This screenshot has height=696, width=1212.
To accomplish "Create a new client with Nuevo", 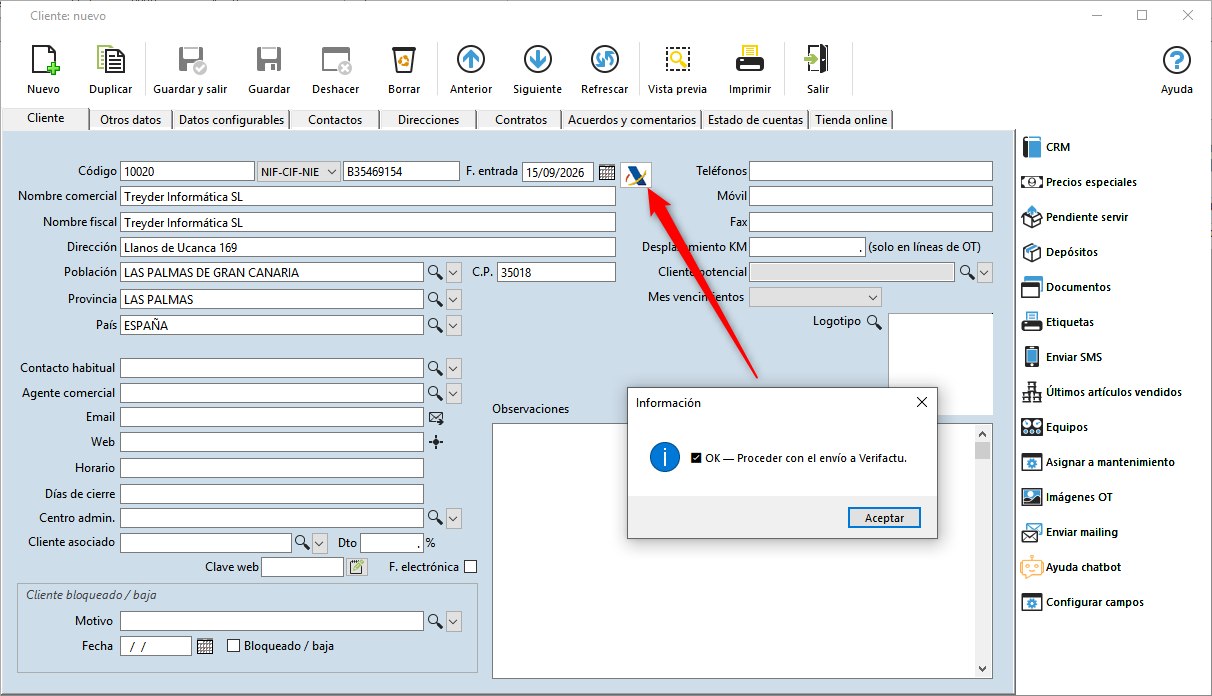I will (x=44, y=69).
